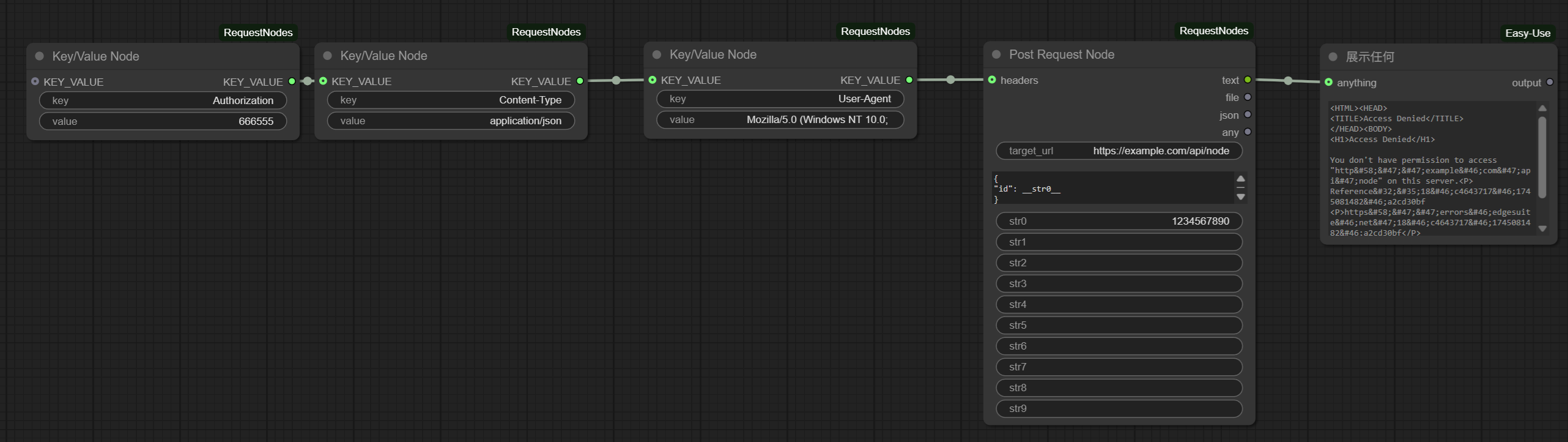Click the KEY_VALUE input socket of the User-Agent node

[653, 80]
